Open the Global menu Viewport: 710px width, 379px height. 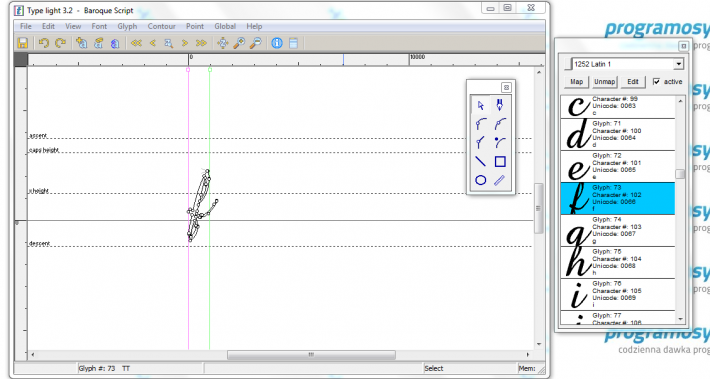(x=225, y=26)
